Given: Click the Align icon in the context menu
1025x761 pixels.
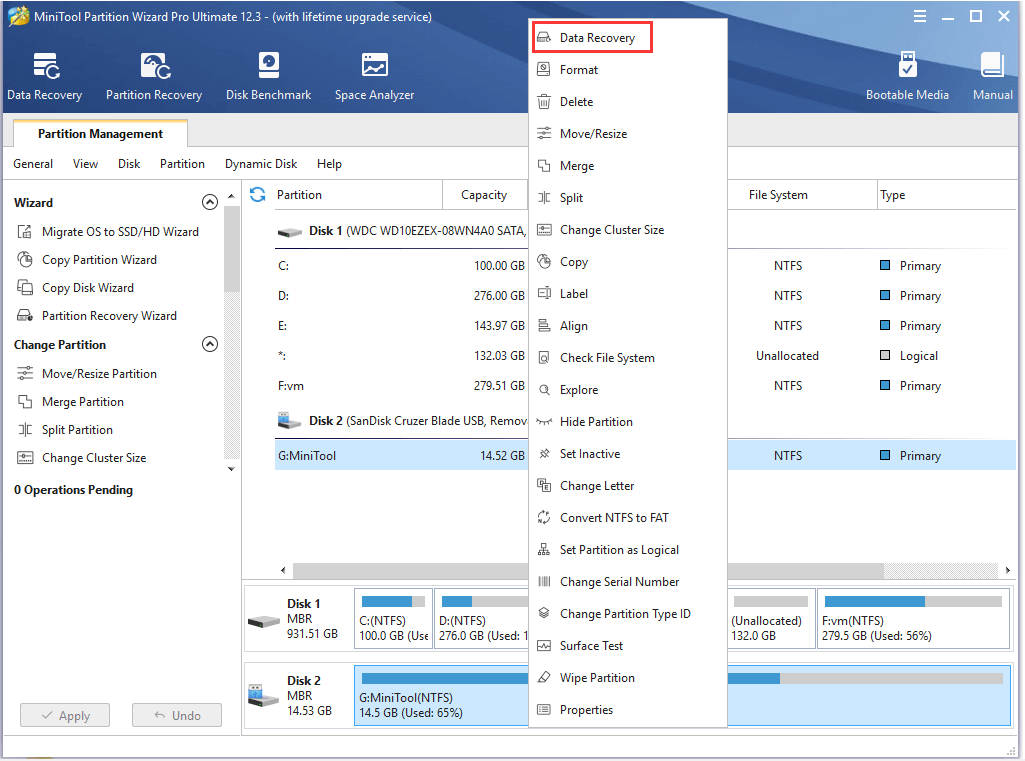Looking at the screenshot, I should pyautogui.click(x=544, y=326).
